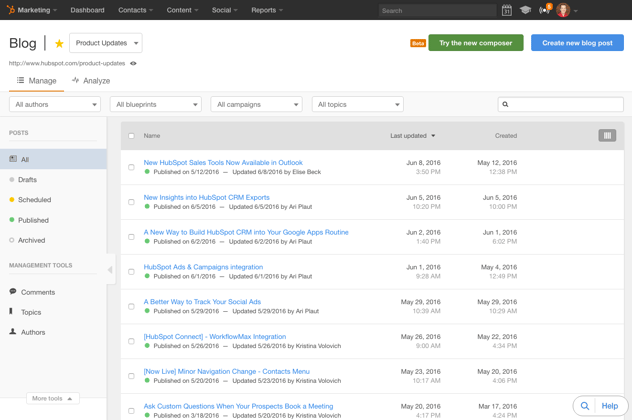Click Create new blog post button
This screenshot has width=632, height=420.
(577, 43)
